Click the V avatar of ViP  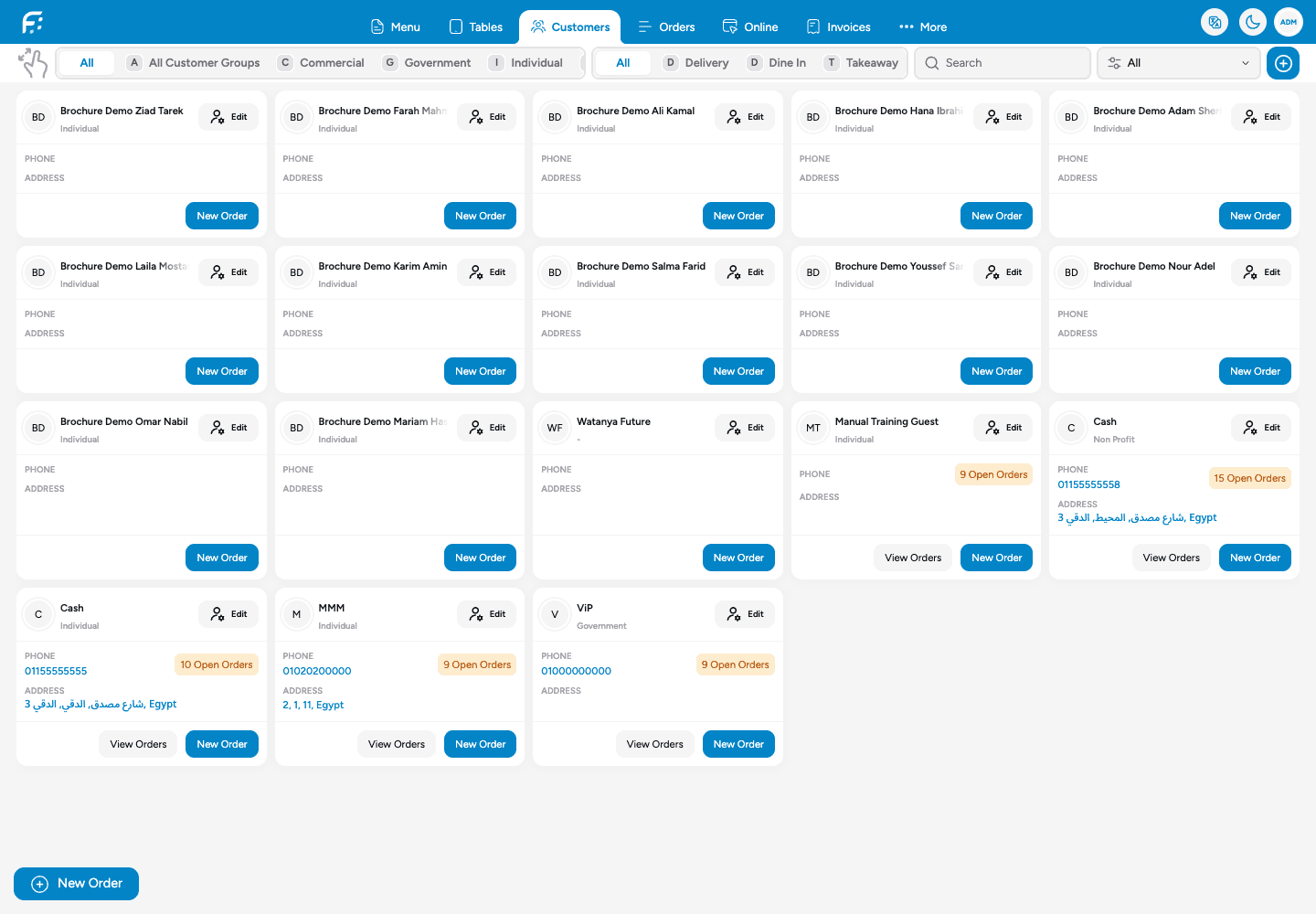(x=555, y=614)
